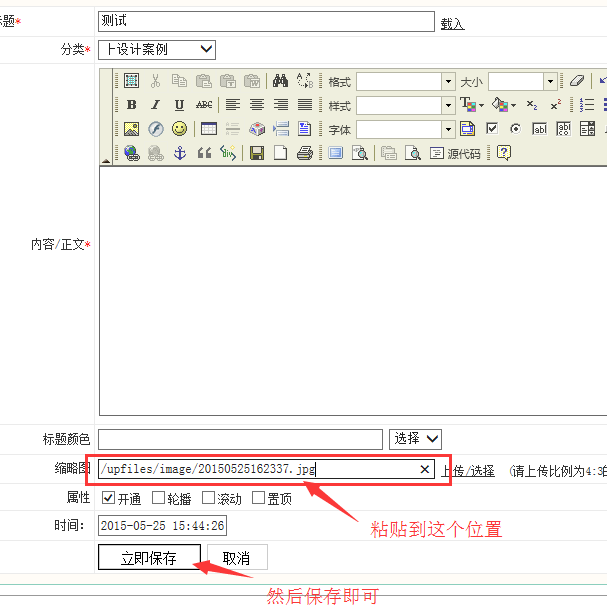This screenshot has width=607, height=613.
Task: Switch to 源代码 source view
Action: [455, 153]
